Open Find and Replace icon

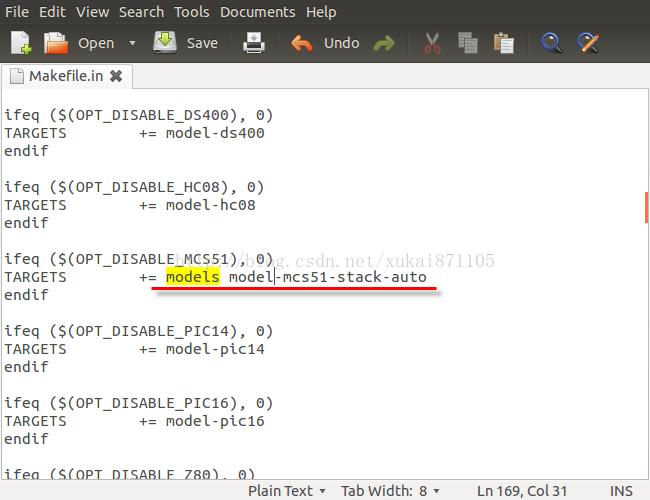click(x=588, y=43)
